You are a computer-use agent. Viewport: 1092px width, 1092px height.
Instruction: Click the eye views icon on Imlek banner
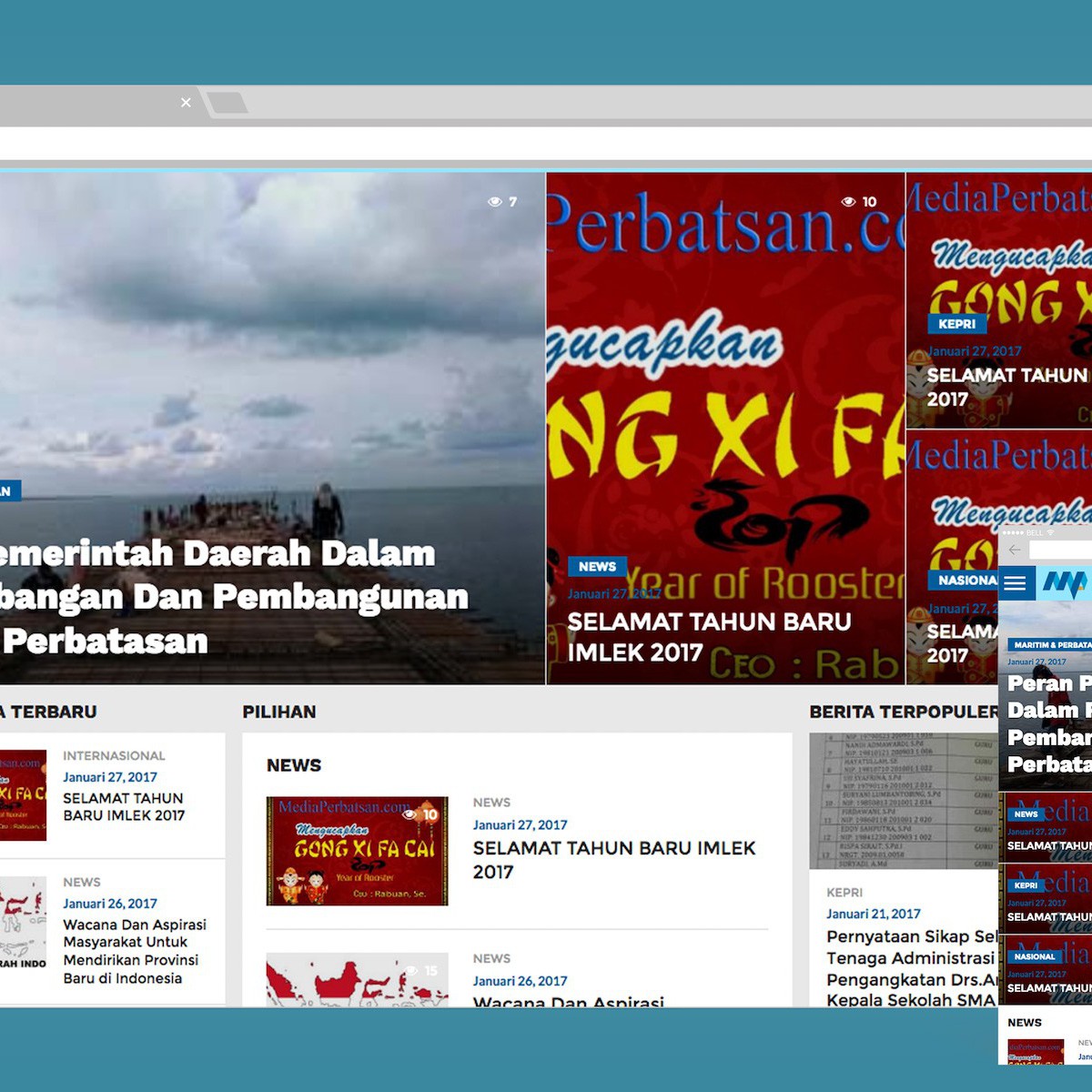[x=848, y=202]
